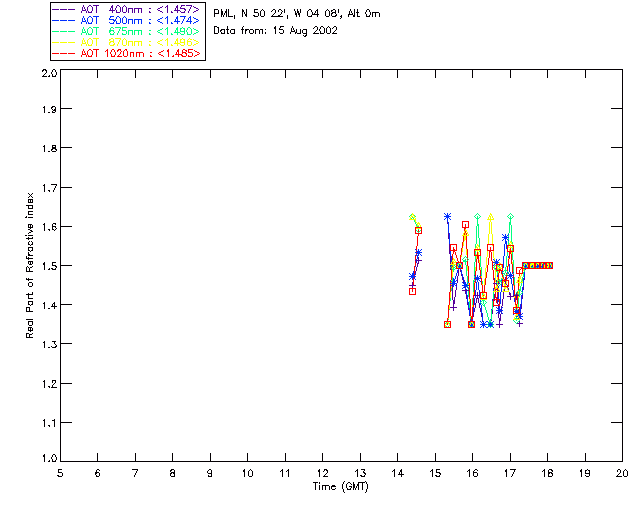Click the 'Data from: 15 Aug 2002' text
640x512 pixels.
tap(276, 31)
